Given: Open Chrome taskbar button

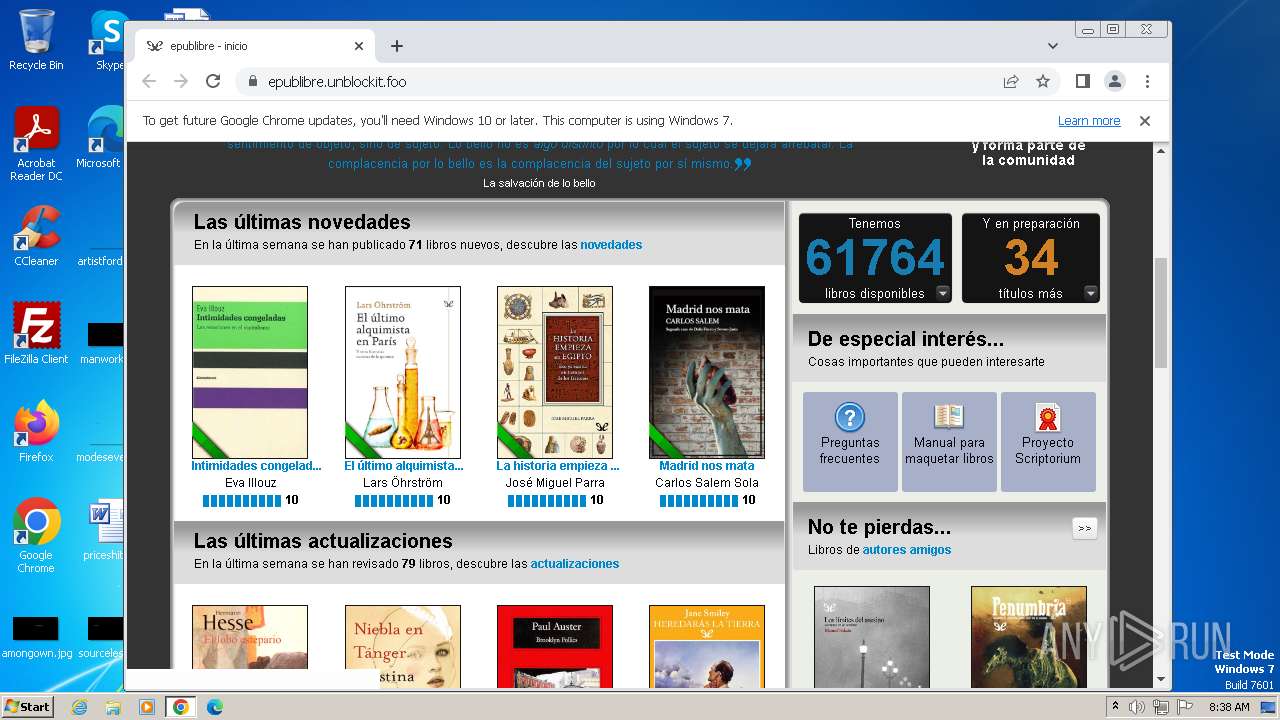Looking at the screenshot, I should [180, 707].
